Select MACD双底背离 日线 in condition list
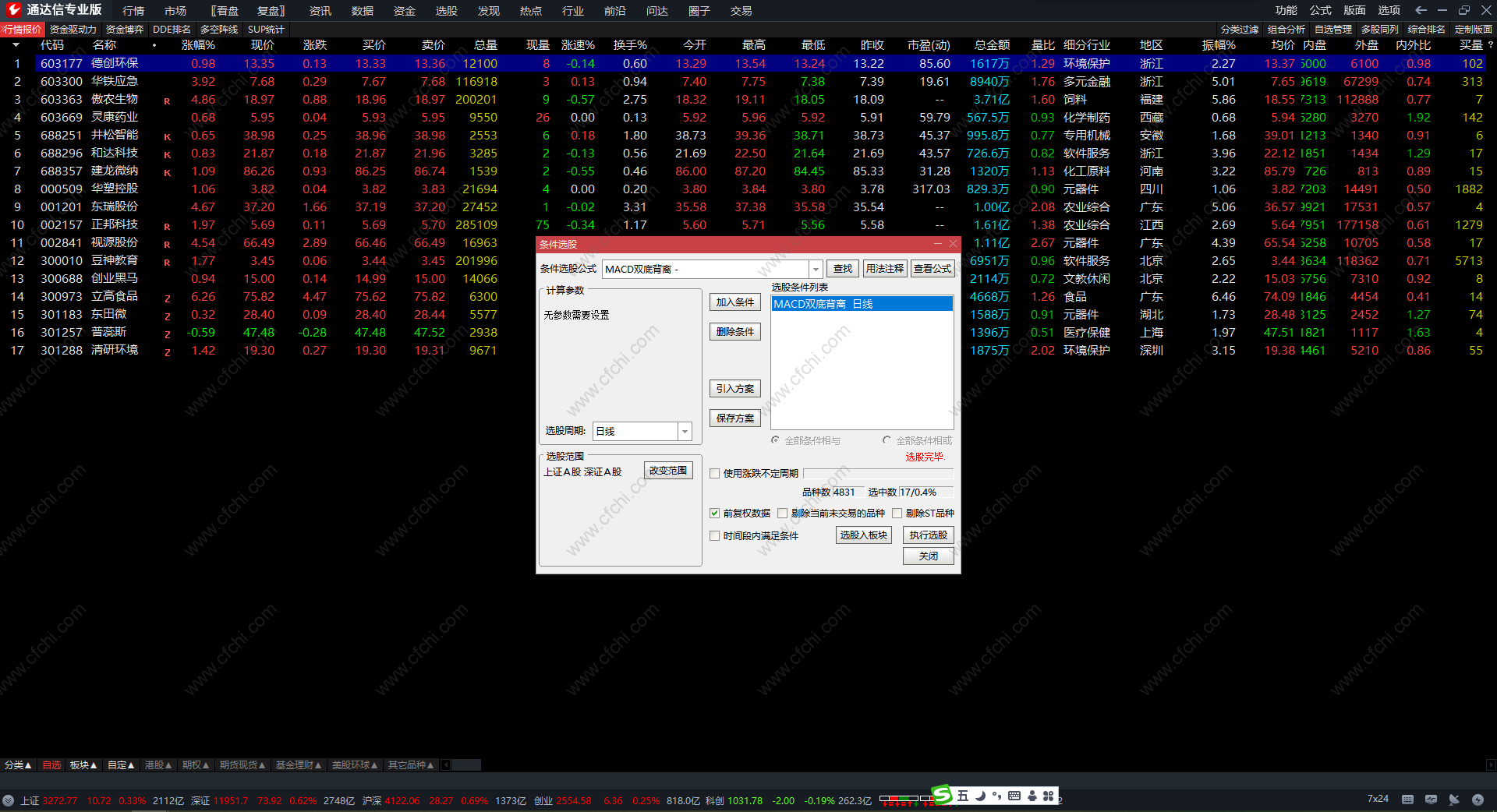The width and height of the screenshot is (1497, 812). tap(862, 304)
